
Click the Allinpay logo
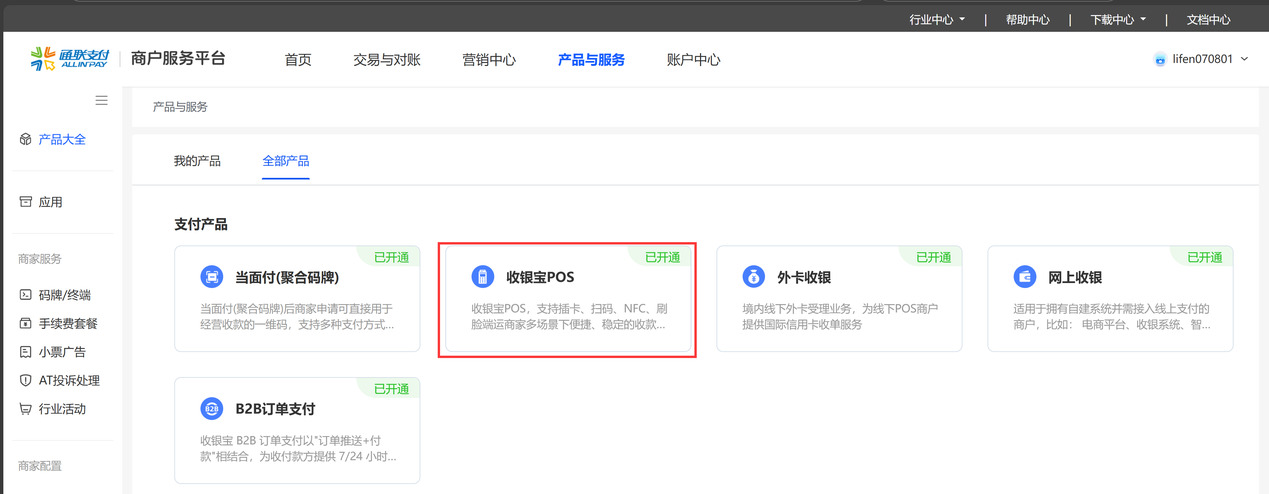(x=69, y=59)
